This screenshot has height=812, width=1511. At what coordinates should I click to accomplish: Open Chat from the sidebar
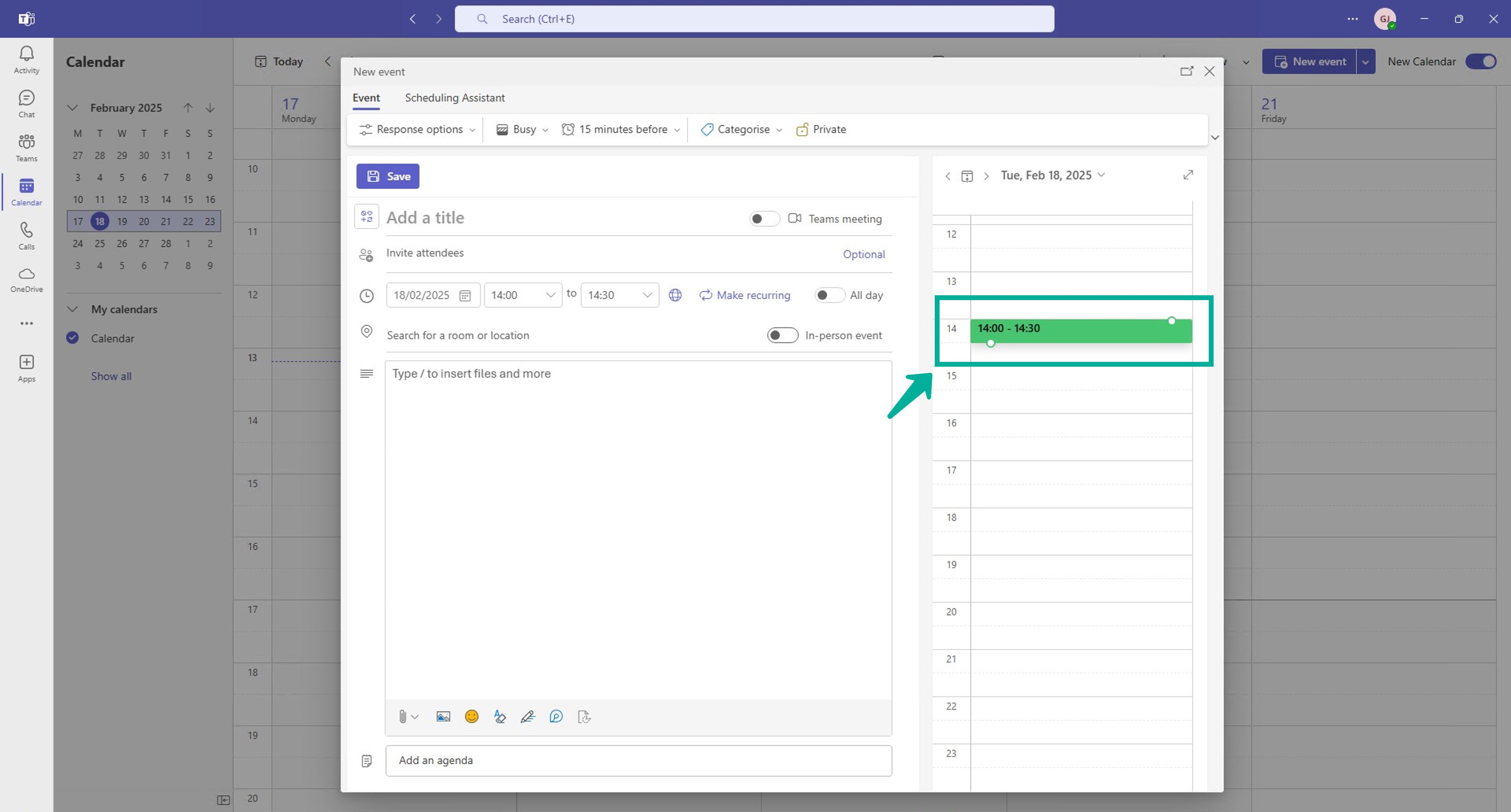[x=26, y=104]
